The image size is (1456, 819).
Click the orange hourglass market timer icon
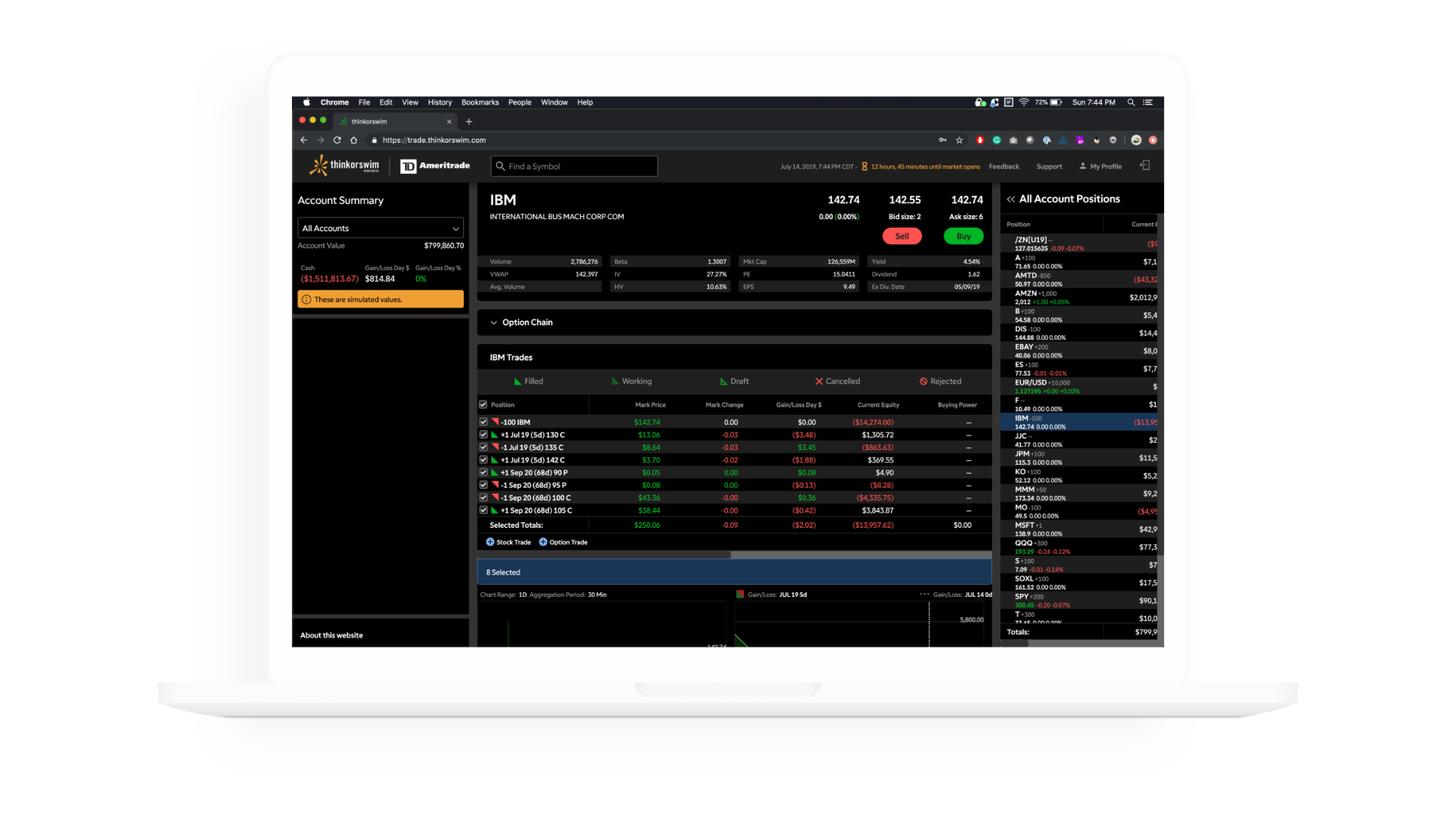click(864, 166)
